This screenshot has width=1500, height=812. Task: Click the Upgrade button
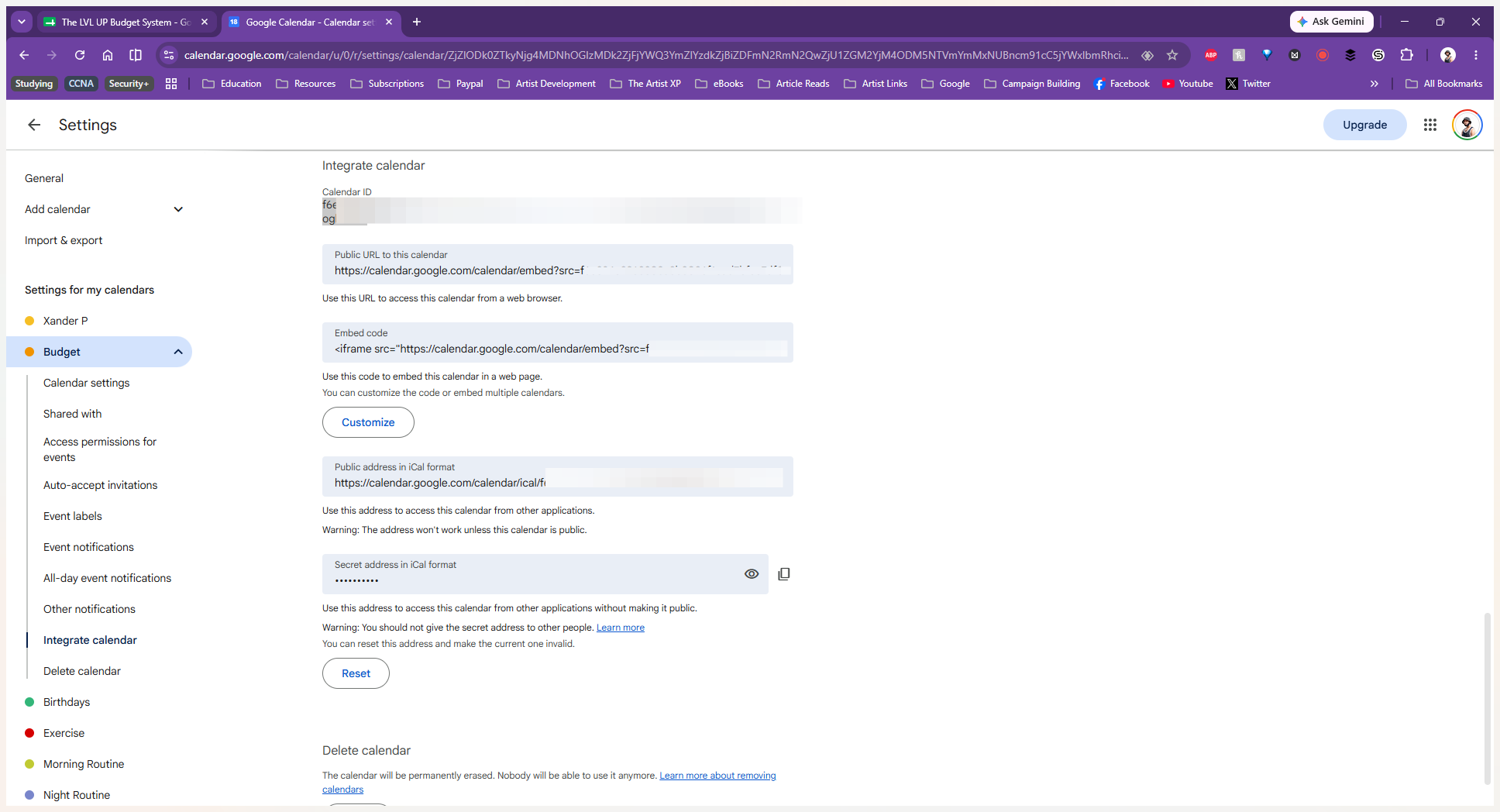click(1364, 125)
